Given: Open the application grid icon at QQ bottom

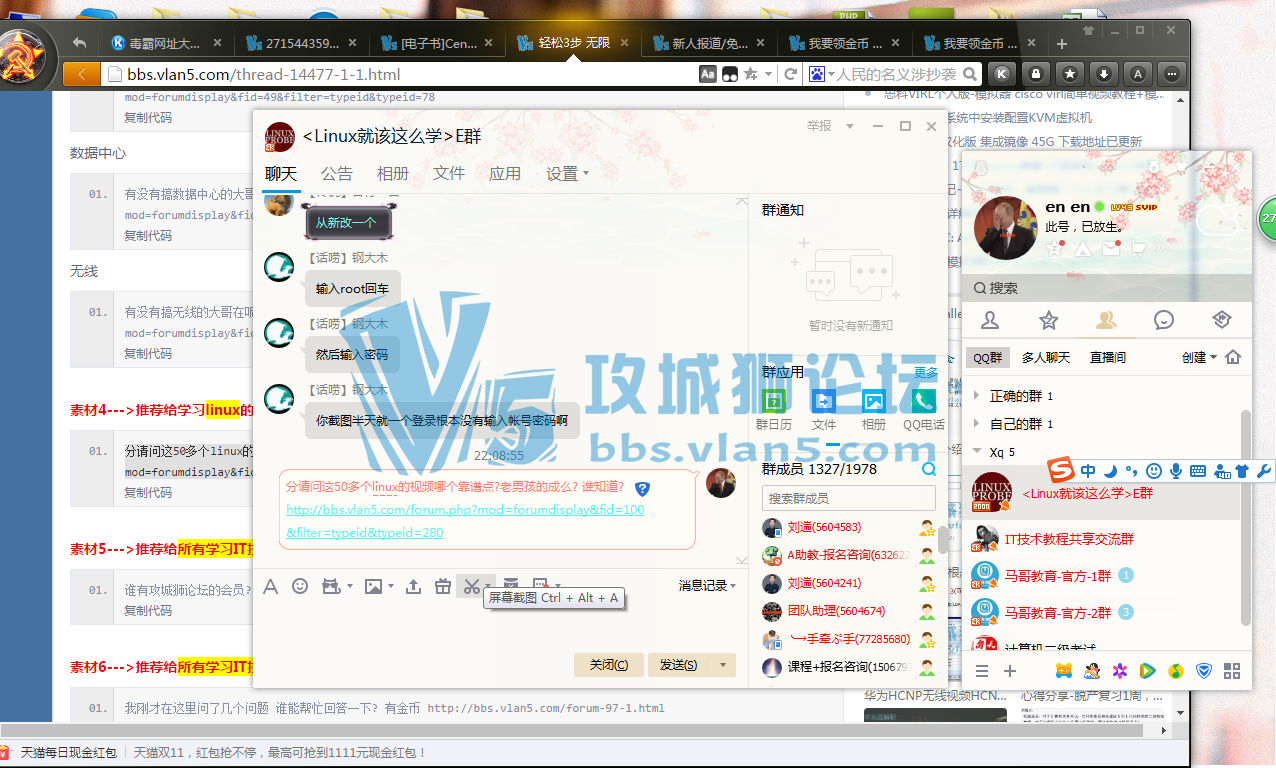Looking at the screenshot, I should 1232,671.
